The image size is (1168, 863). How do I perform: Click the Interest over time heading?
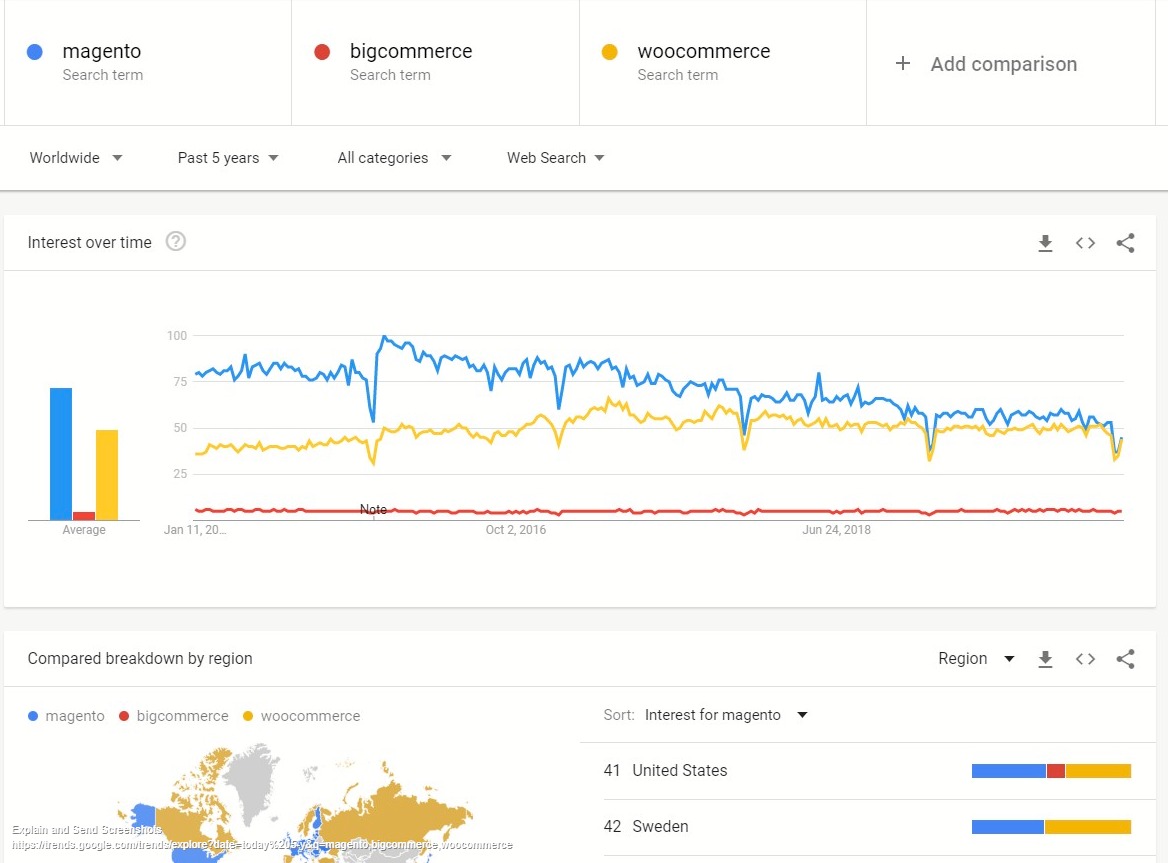pyautogui.click(x=89, y=242)
